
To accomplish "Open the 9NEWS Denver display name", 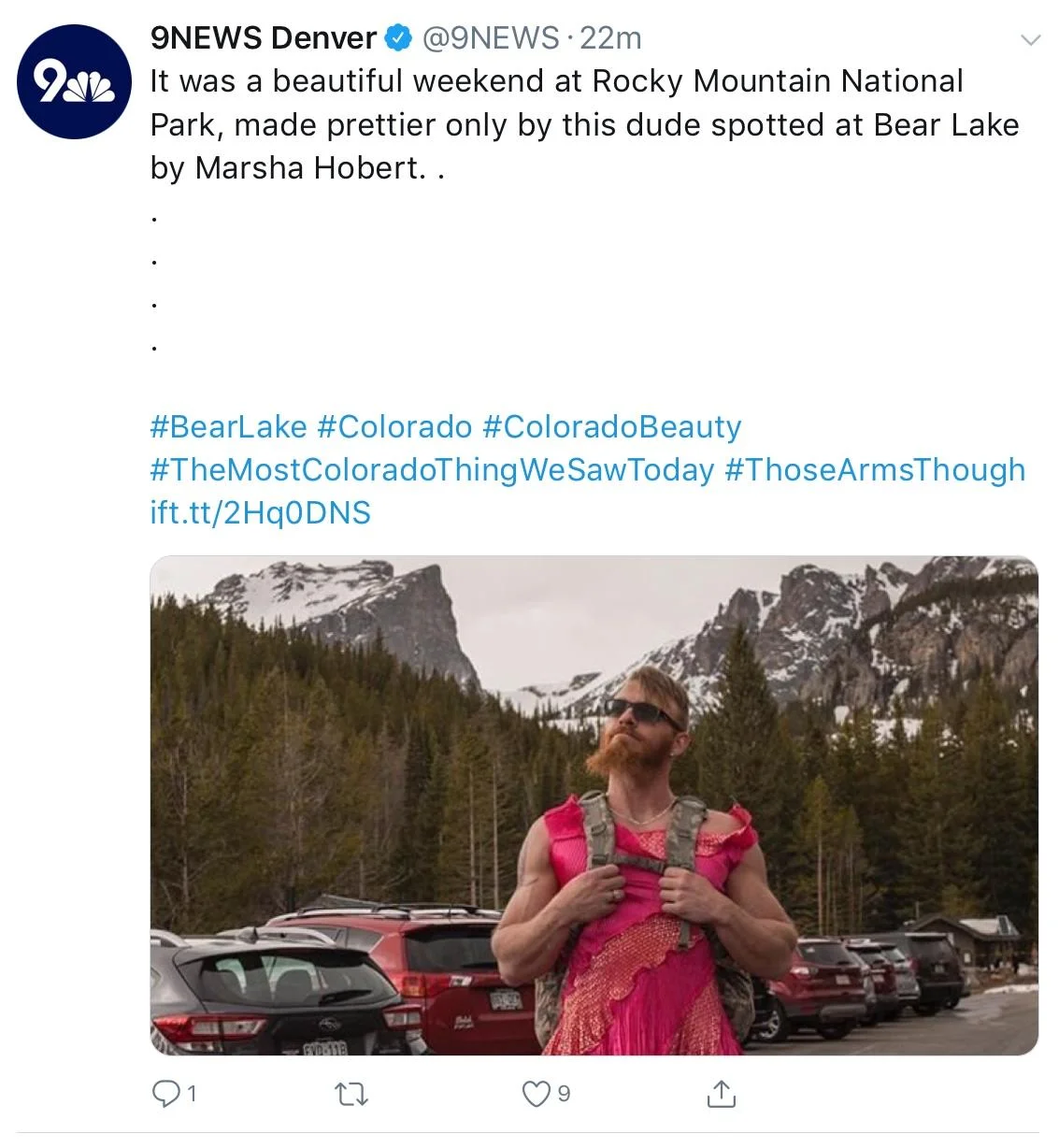I will [x=264, y=38].
